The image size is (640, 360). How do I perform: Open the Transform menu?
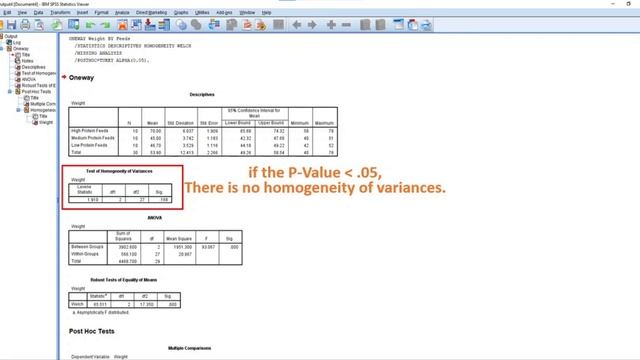[x=60, y=13]
